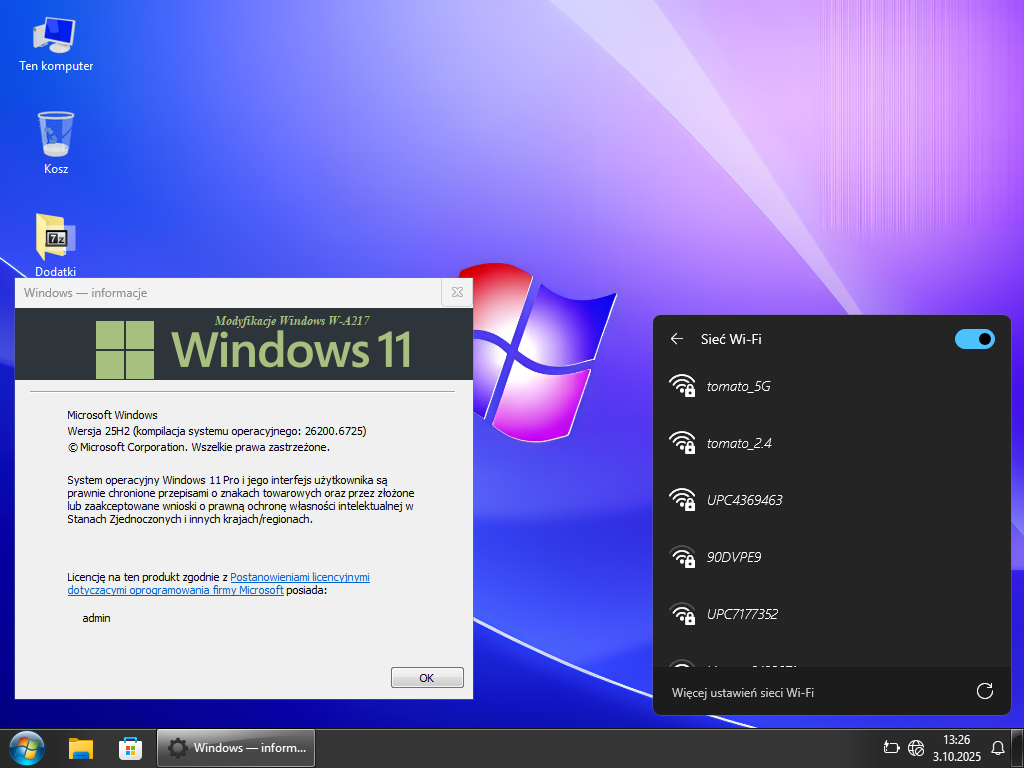This screenshot has width=1024, height=768.
Task: Refresh the Wi-Fi network list
Action: [x=984, y=691]
